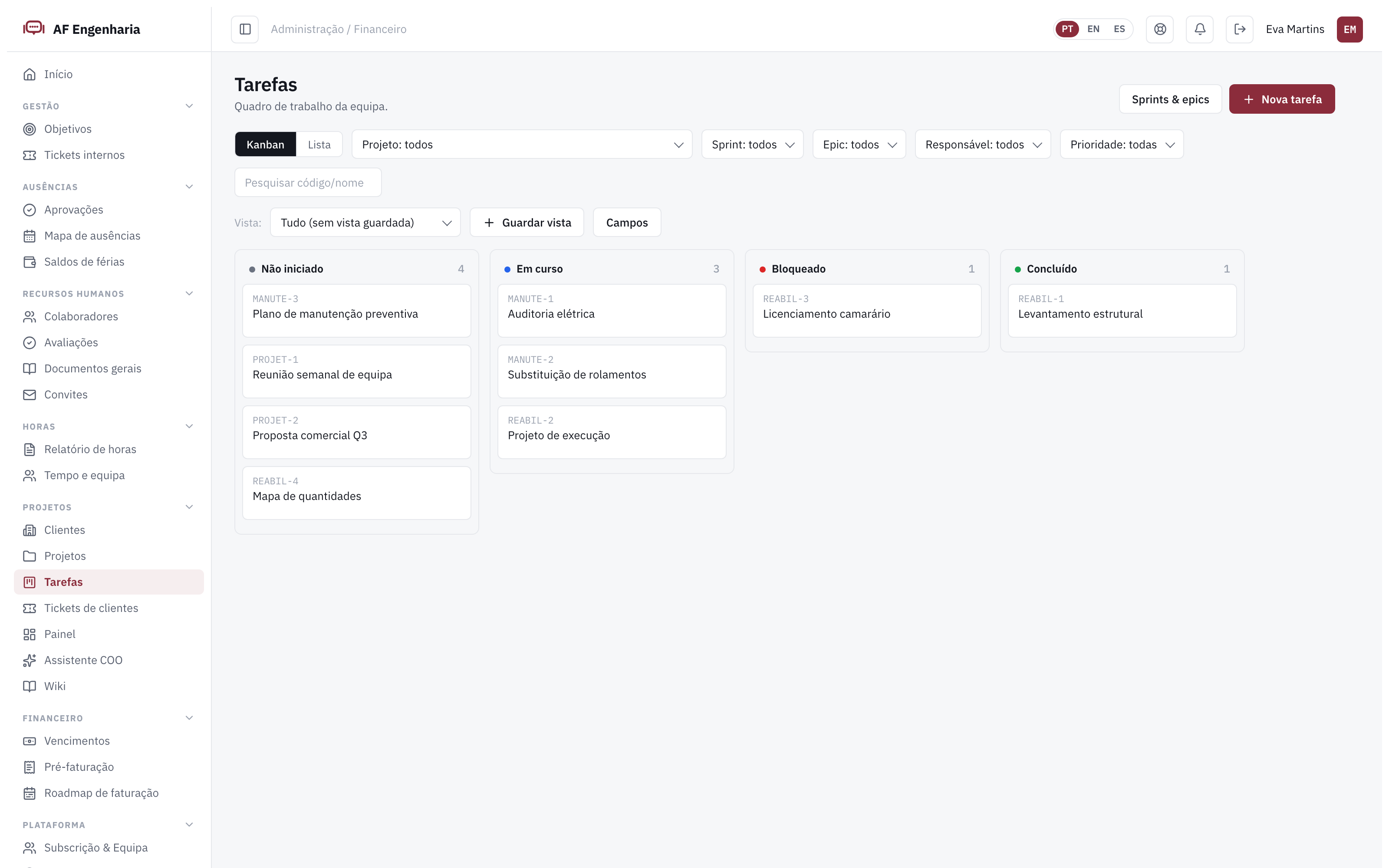1389x868 pixels.
Task: Open Mapa de ausências calendar icon
Action: click(29, 236)
